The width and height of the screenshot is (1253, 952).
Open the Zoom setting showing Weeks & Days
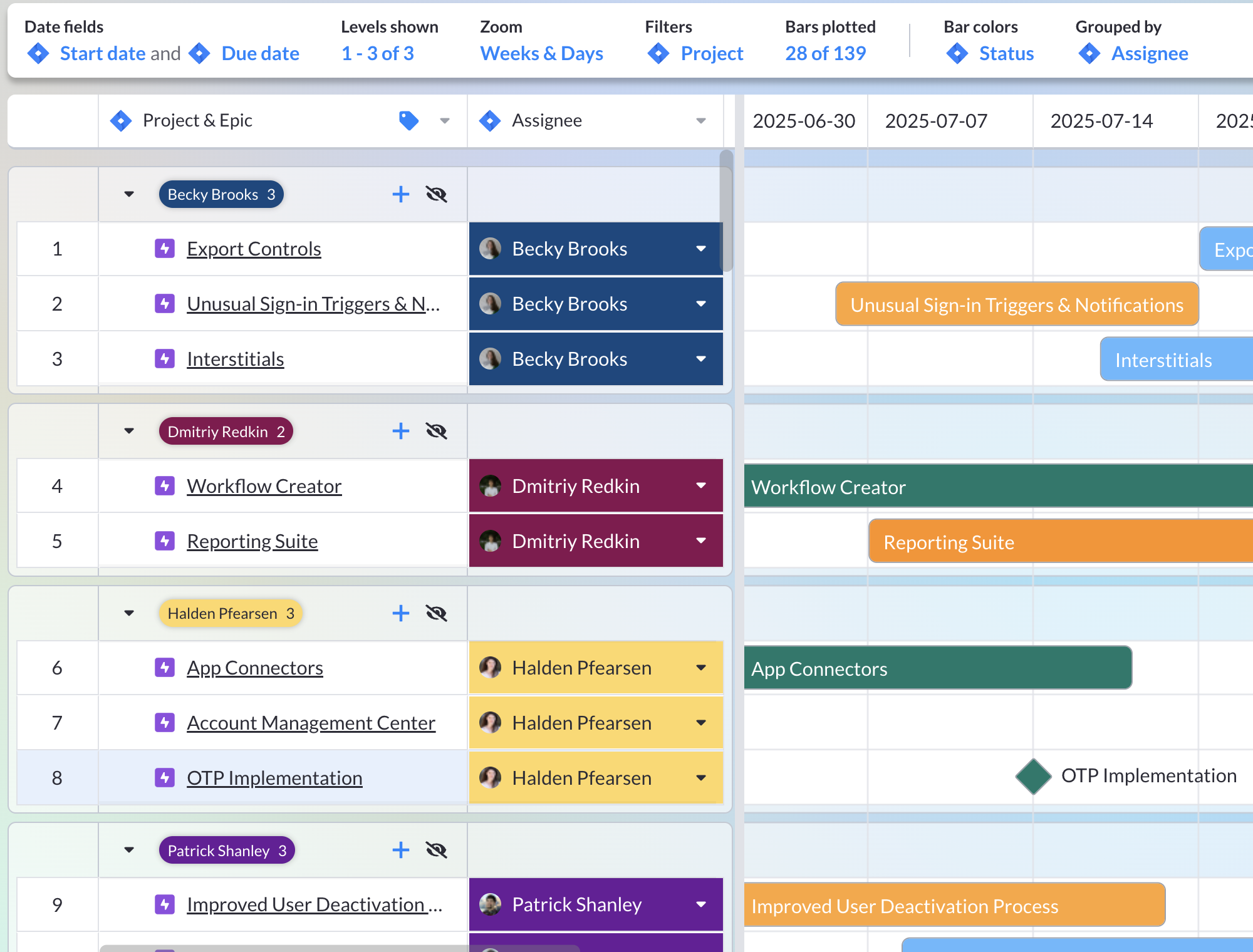tap(541, 53)
